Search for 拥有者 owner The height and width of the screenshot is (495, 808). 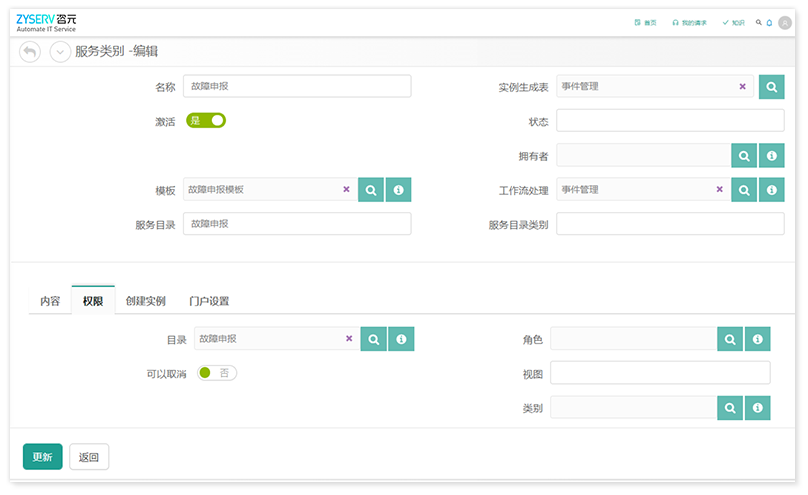(744, 156)
